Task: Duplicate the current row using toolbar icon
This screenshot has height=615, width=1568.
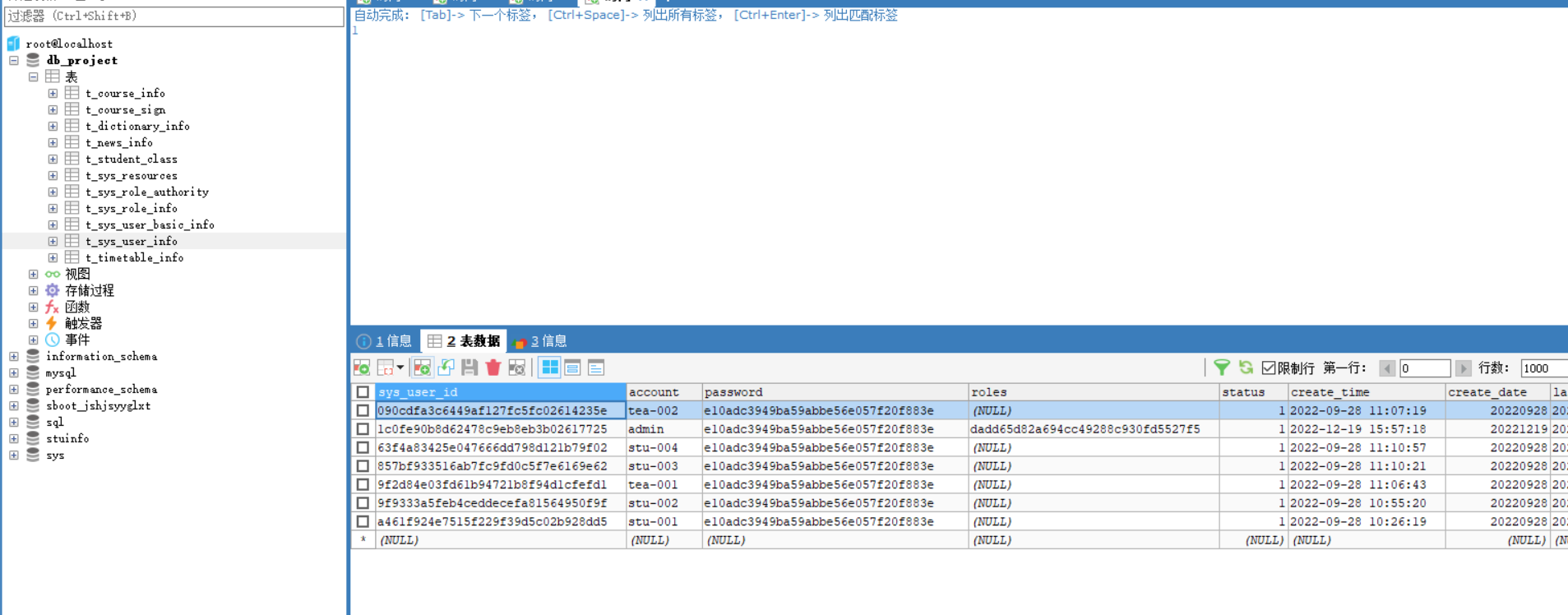Action: (446, 368)
